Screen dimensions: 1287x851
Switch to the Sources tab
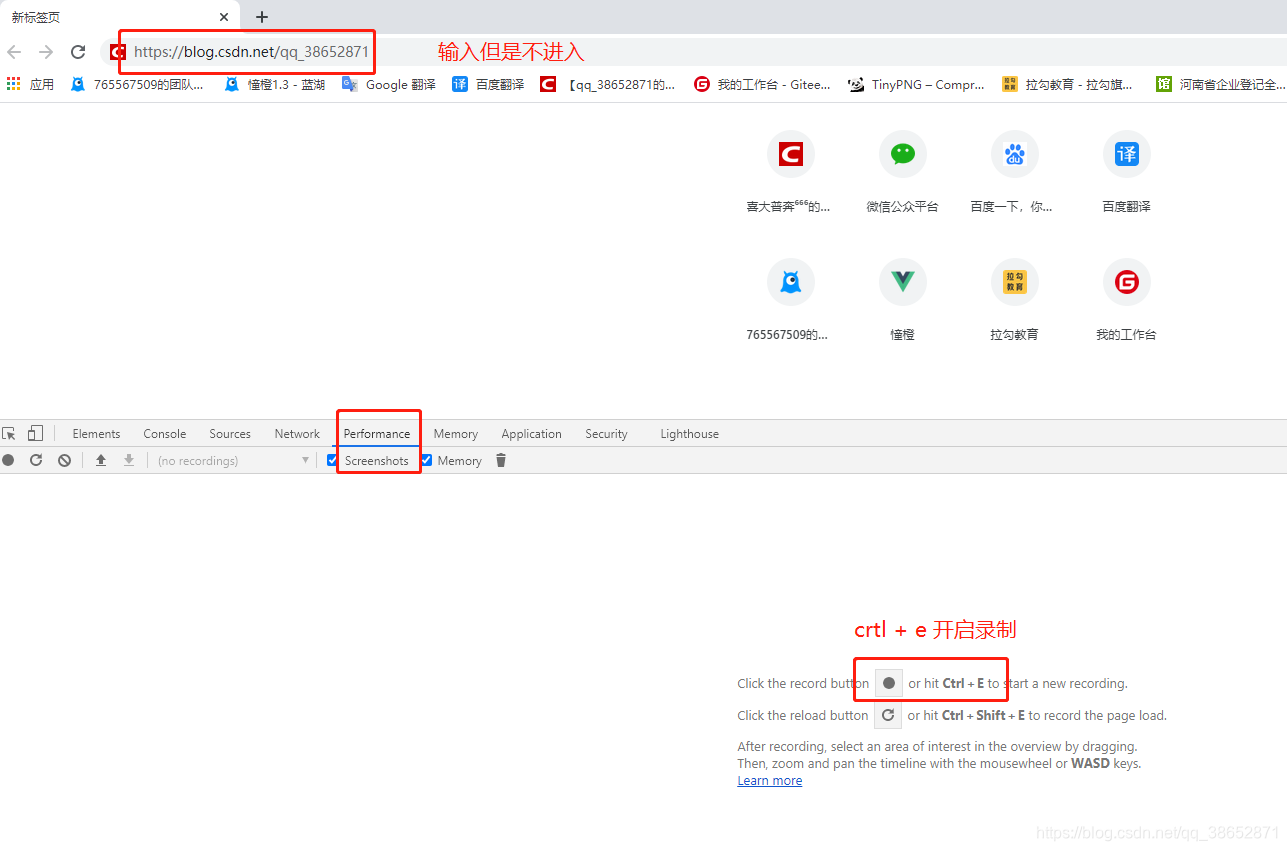(230, 434)
